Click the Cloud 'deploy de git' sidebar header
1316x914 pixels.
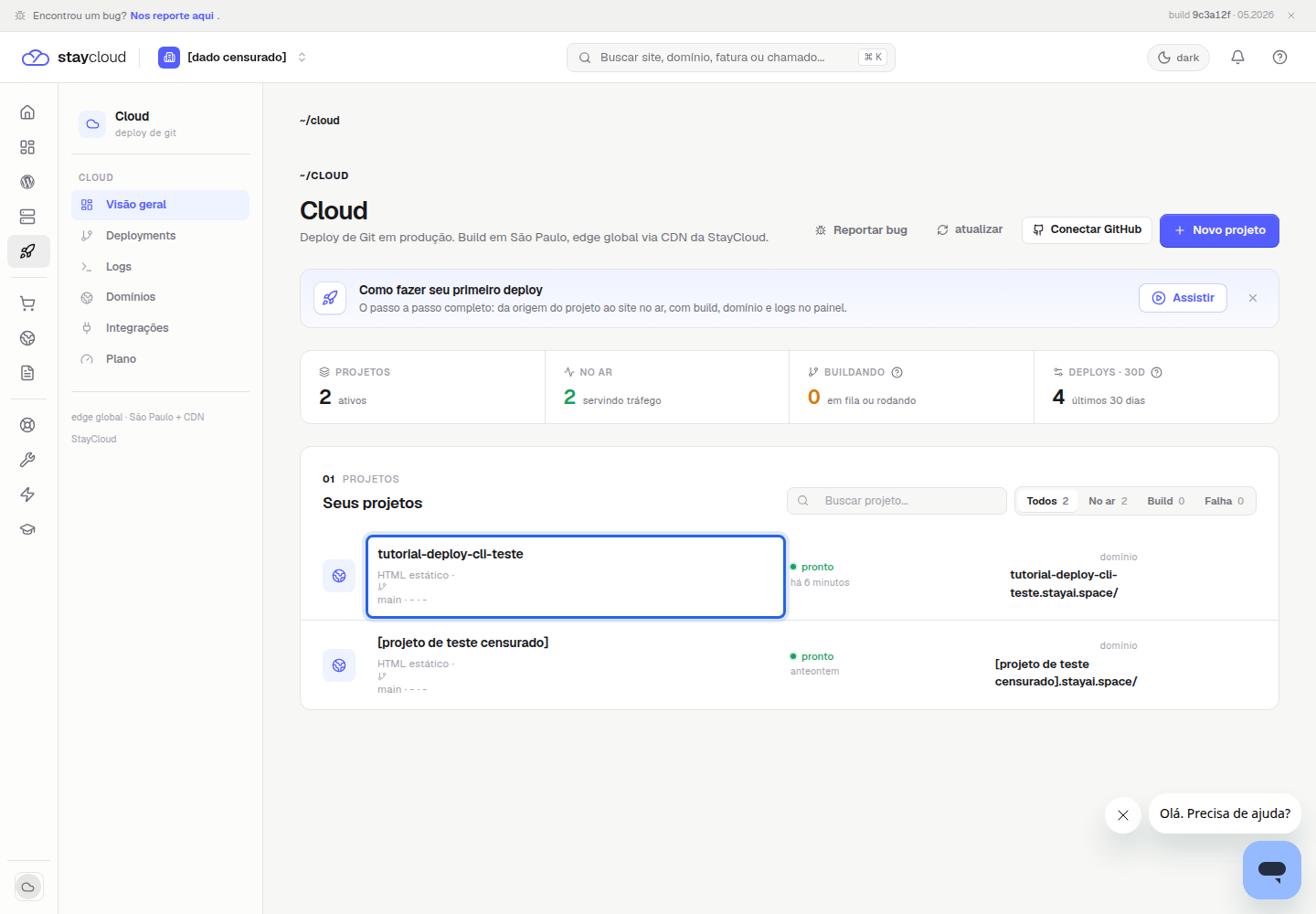[x=160, y=123]
